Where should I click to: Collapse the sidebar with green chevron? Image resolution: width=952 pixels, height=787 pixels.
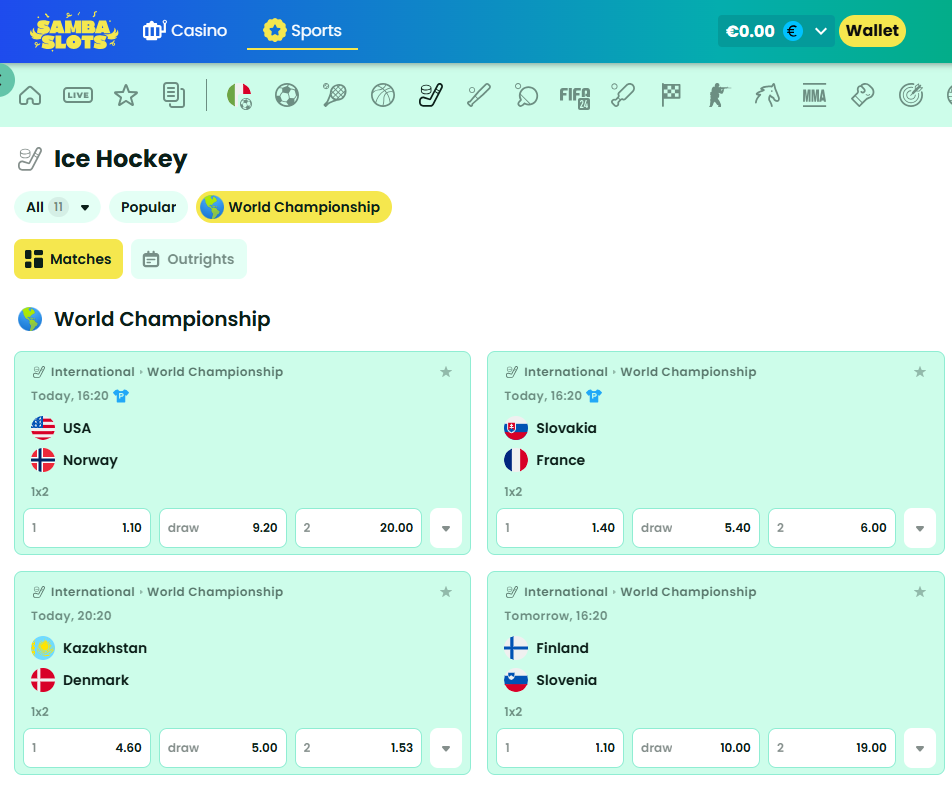tap(5, 80)
